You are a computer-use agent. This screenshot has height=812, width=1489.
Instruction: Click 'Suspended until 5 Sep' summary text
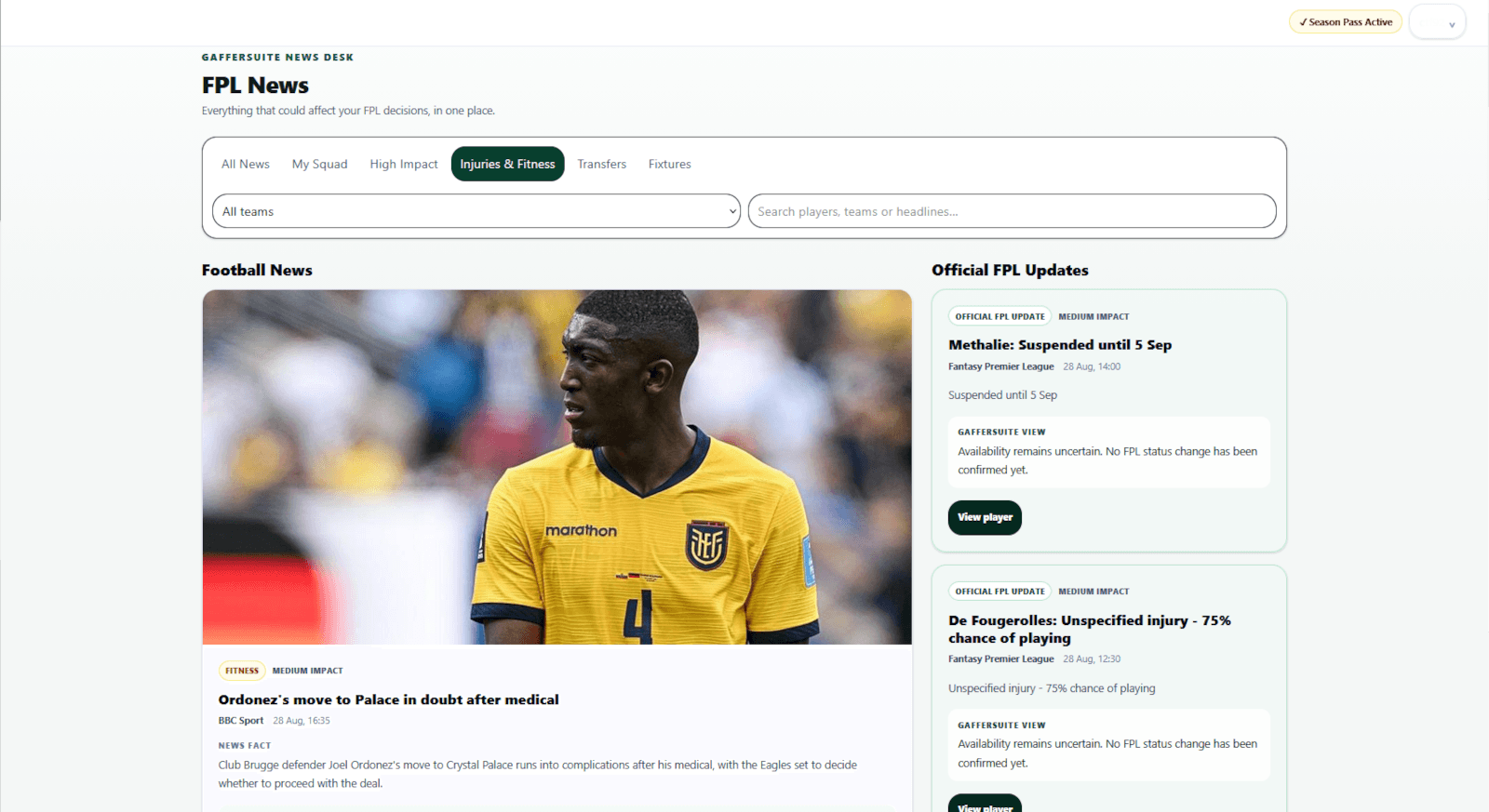click(x=1002, y=395)
